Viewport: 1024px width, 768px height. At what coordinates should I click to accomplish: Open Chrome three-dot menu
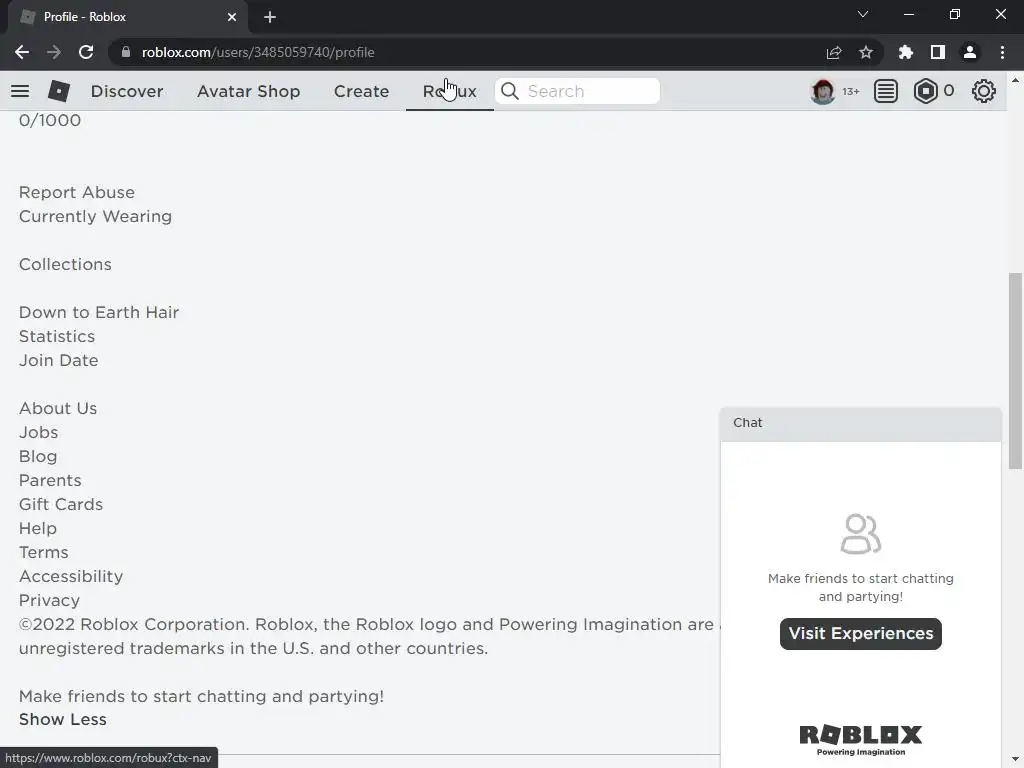tap(1002, 52)
